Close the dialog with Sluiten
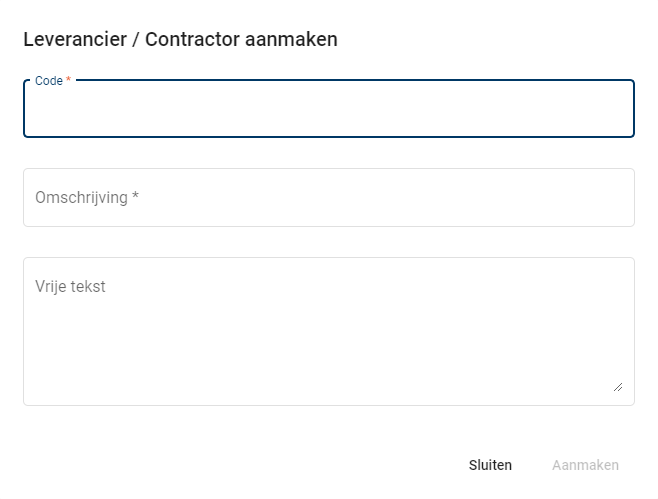The width and height of the screenshot is (658, 499). [x=490, y=465]
